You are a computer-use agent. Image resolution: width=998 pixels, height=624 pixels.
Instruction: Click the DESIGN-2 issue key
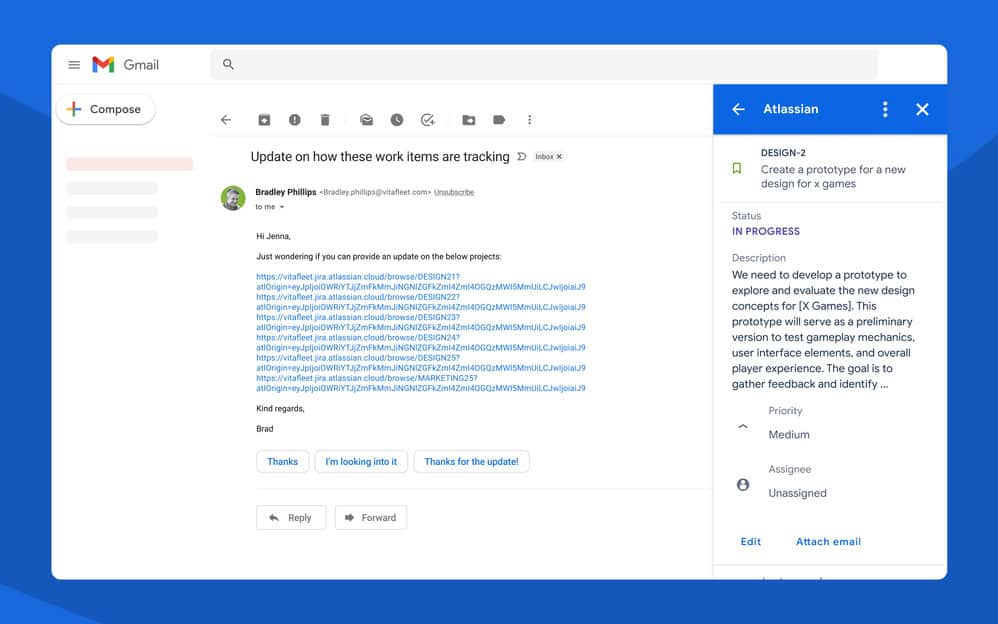[x=783, y=153]
